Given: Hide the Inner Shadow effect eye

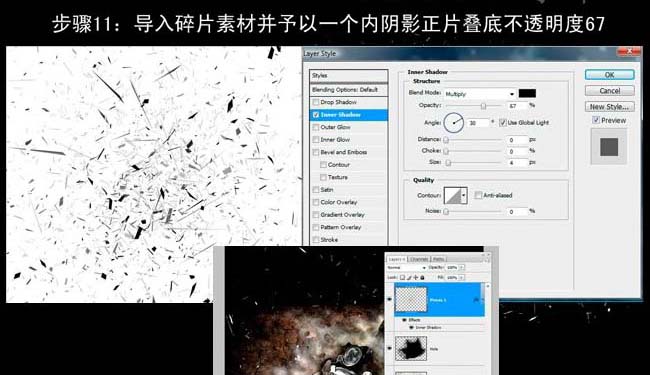Looking at the screenshot, I should 411,327.
